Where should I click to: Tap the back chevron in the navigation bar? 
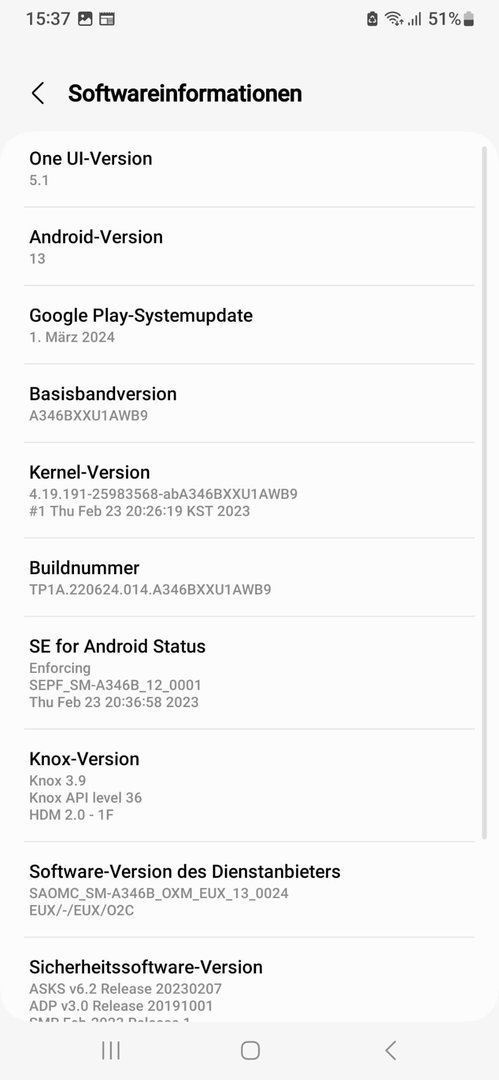point(390,1050)
